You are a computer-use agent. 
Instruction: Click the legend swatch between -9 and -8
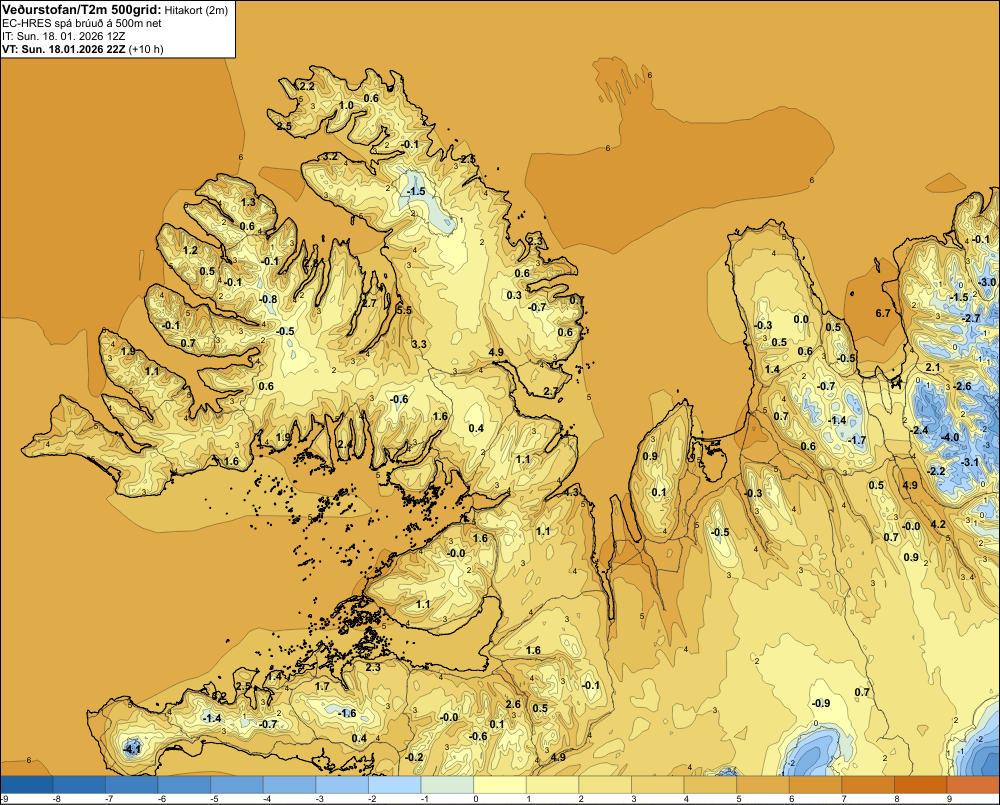[x=26, y=784]
